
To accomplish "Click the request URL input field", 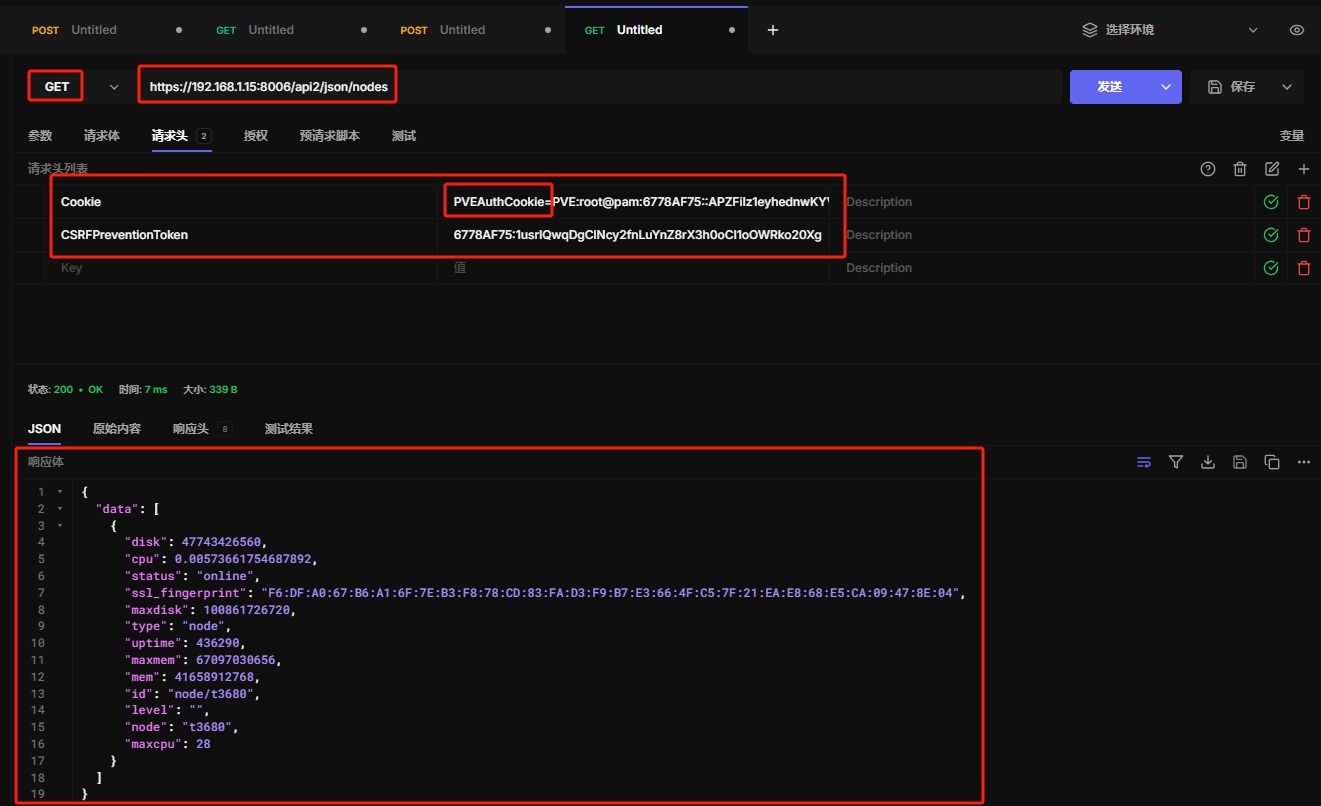I will [x=700, y=87].
